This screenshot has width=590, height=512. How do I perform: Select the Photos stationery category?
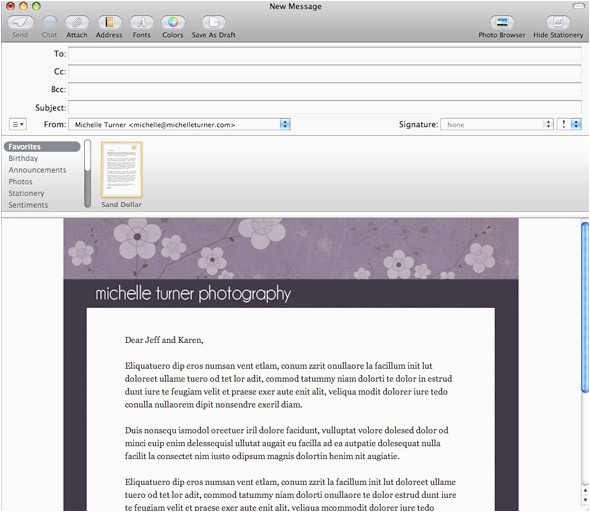tap(20, 182)
